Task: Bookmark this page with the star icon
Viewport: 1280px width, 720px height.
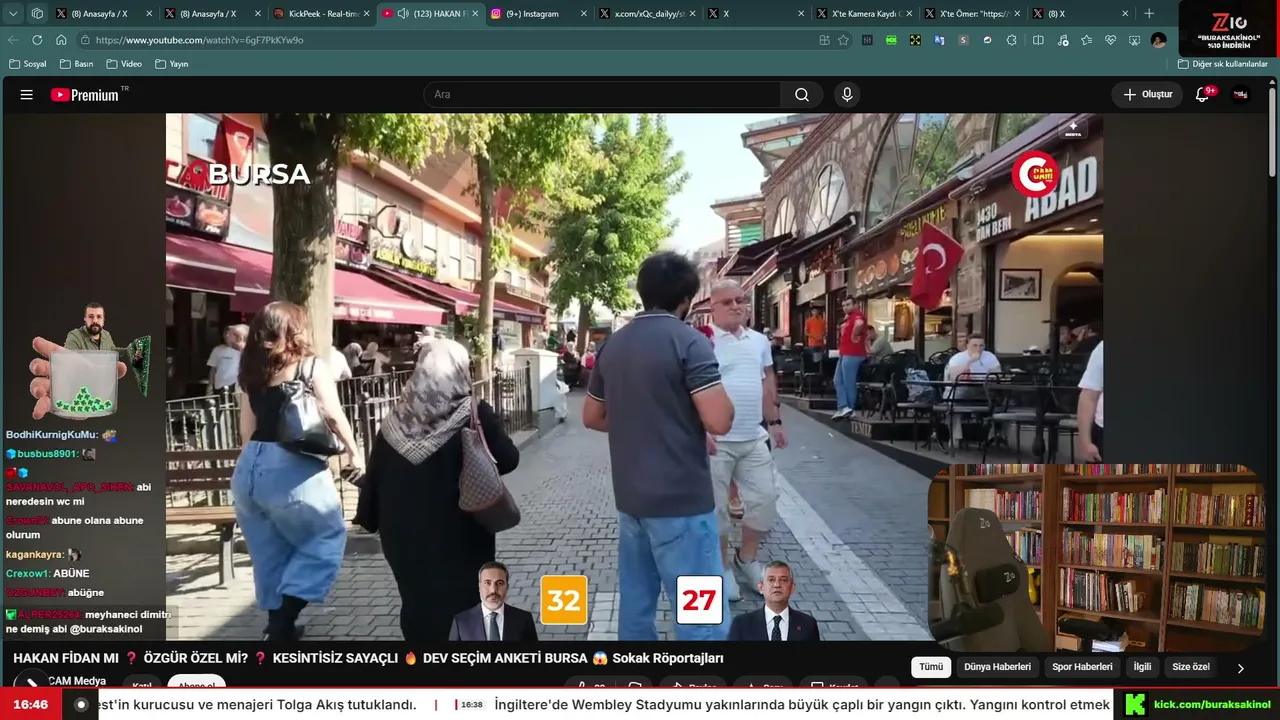Action: [843, 40]
